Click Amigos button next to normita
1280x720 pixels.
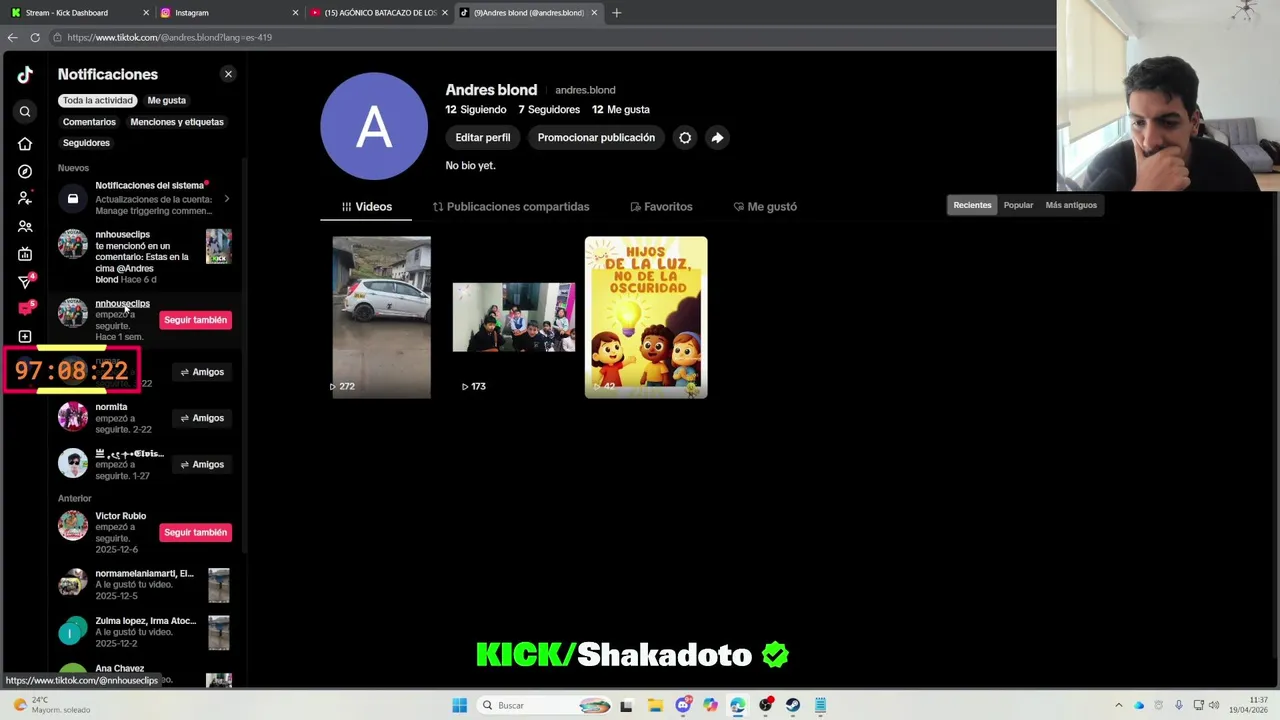pyautogui.click(x=202, y=418)
